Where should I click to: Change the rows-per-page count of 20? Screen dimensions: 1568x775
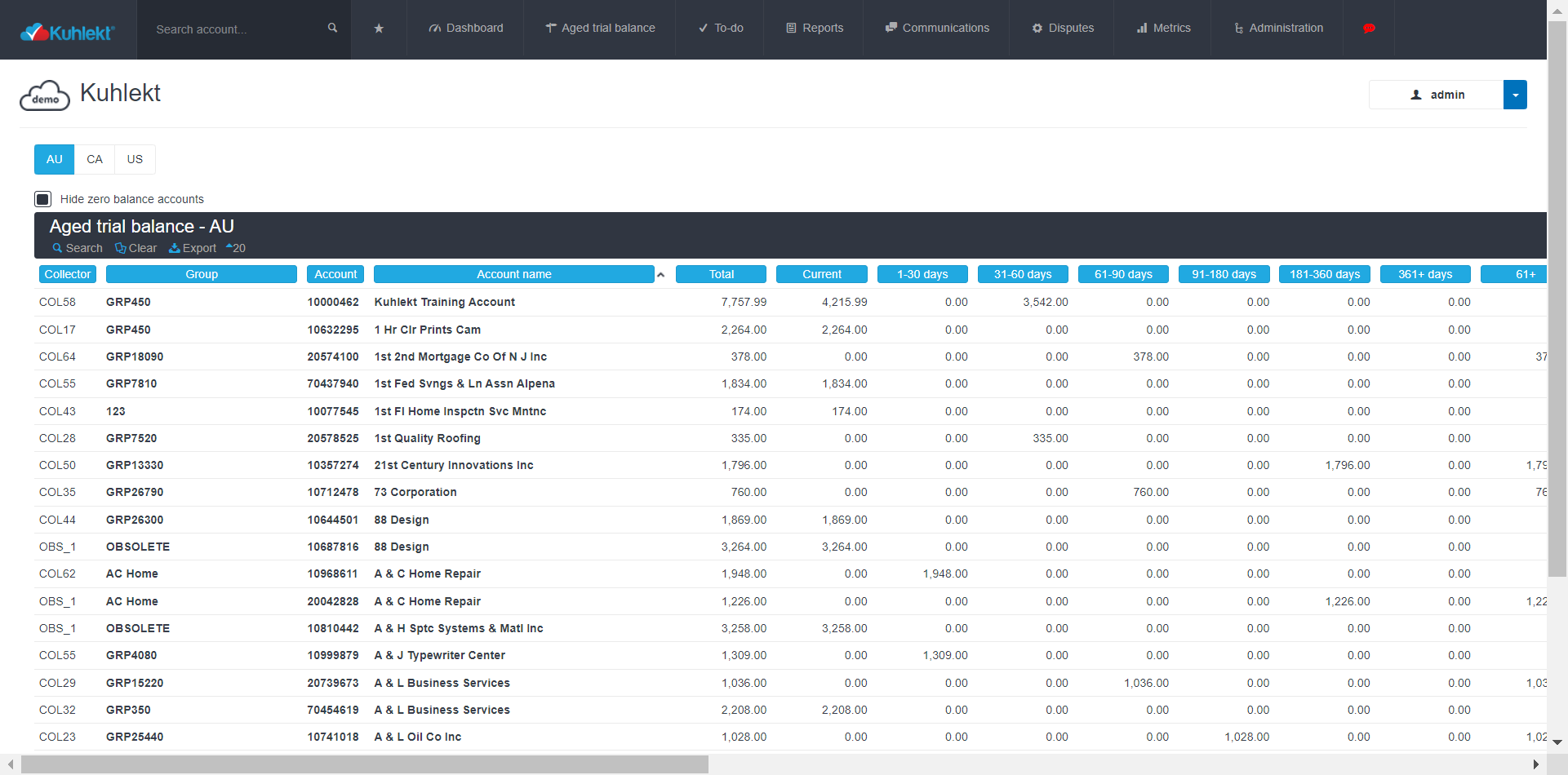236,248
